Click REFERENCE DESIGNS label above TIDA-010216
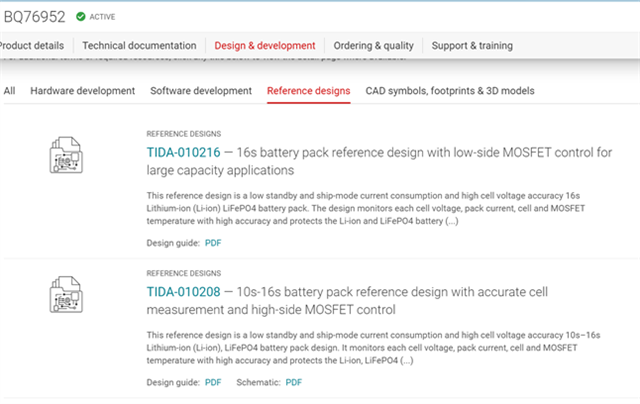 pyautogui.click(x=184, y=134)
